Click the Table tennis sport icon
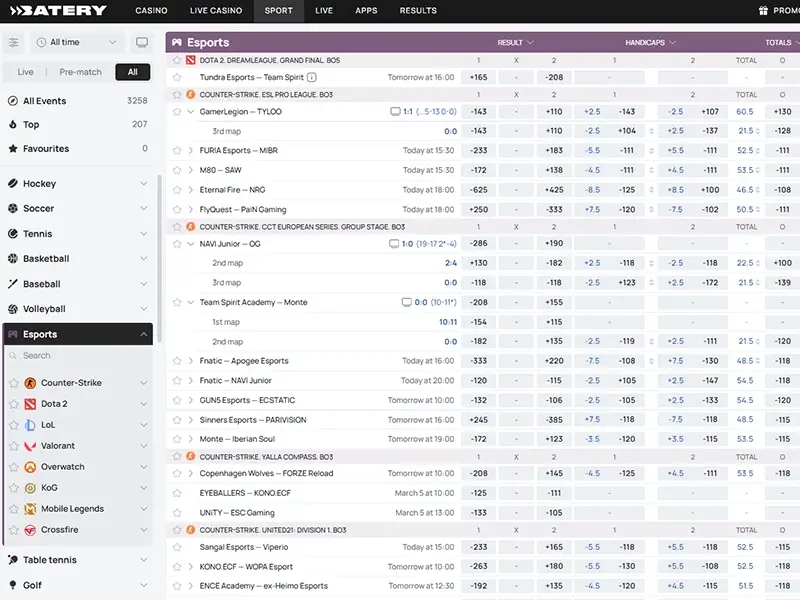 click(x=13, y=560)
